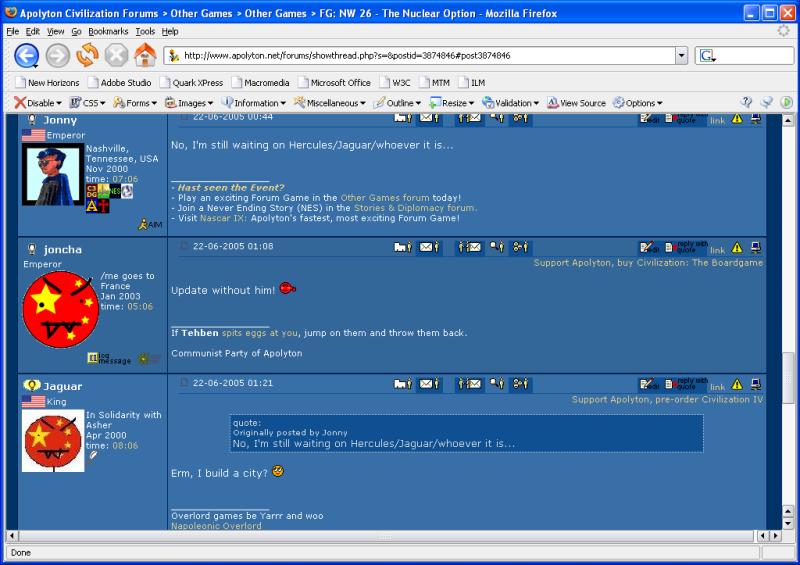Click the computer IP icon in joncha's post
800x565 pixels.
click(756, 248)
